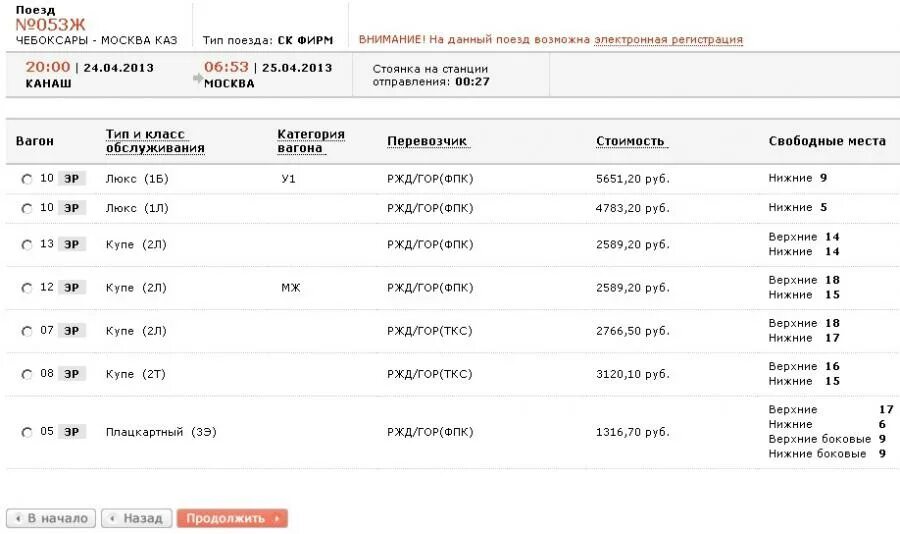
Task: Click ЭР badge next to wagon 12
Action: point(72,287)
